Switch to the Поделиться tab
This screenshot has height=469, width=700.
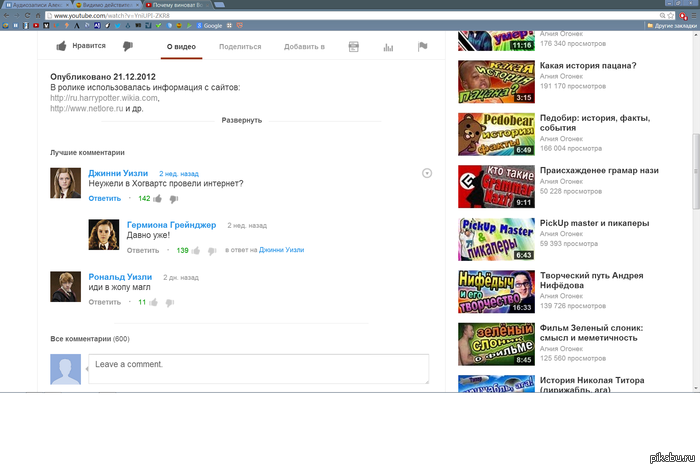coord(240,46)
